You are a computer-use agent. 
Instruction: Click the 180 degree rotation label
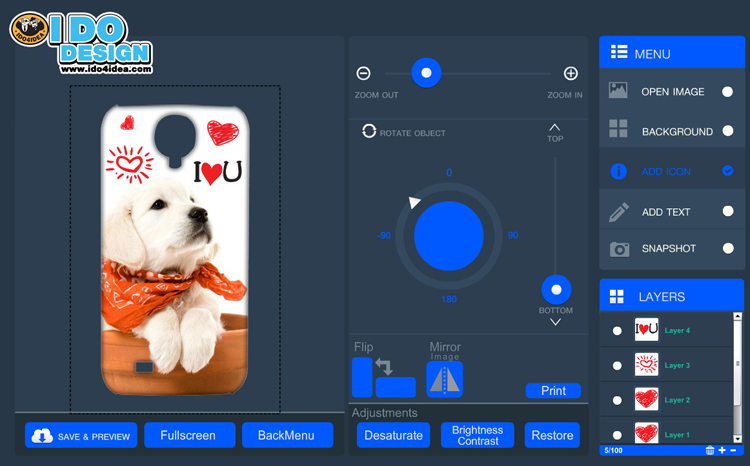coord(449,299)
